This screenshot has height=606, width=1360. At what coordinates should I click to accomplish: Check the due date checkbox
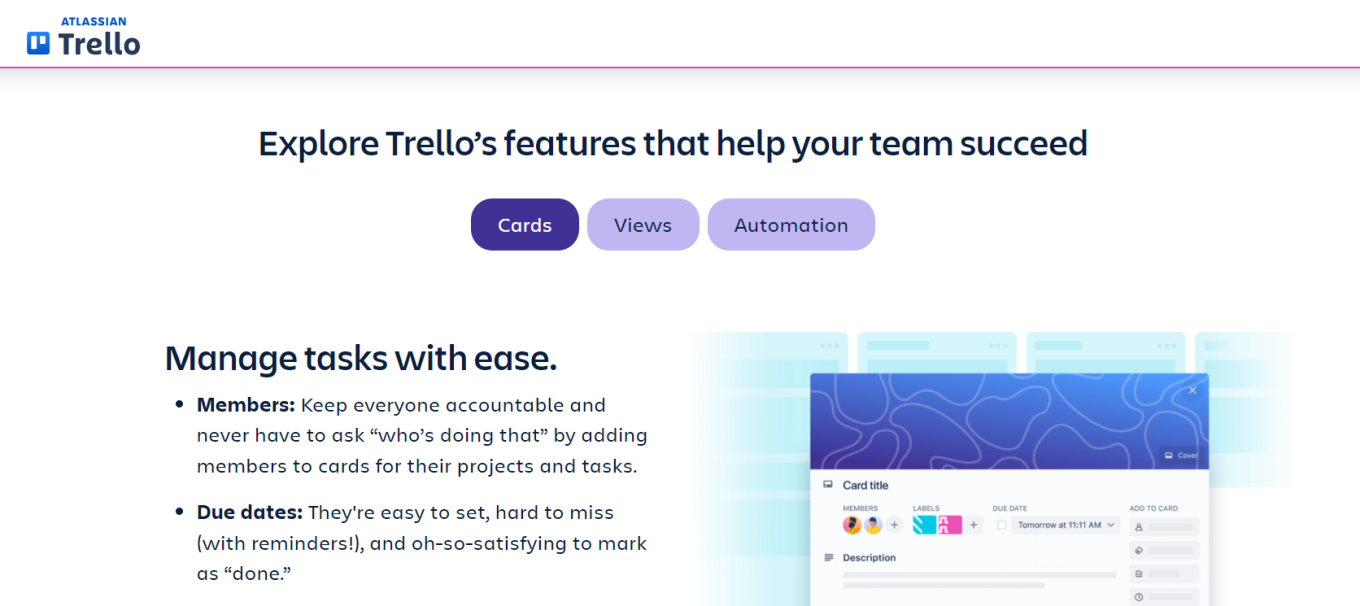tap(1002, 525)
